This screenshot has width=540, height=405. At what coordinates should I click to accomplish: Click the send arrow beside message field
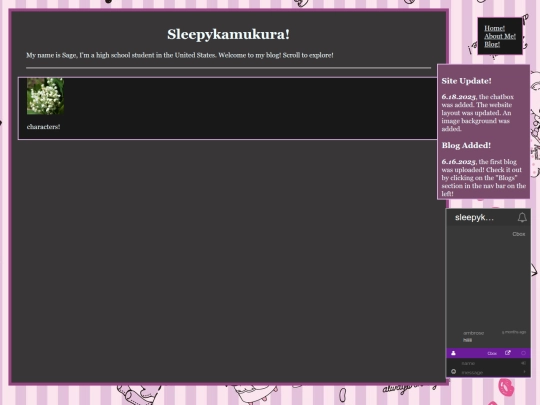coord(524,372)
